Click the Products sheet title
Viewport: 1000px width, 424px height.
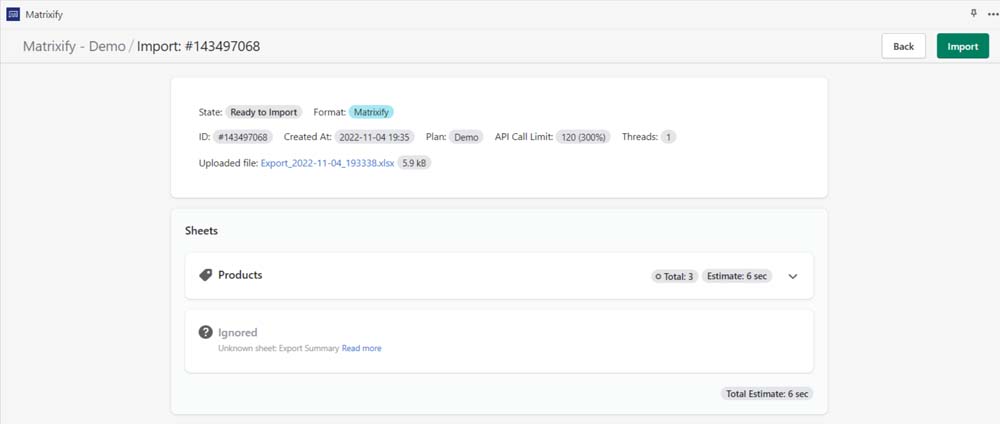point(240,275)
